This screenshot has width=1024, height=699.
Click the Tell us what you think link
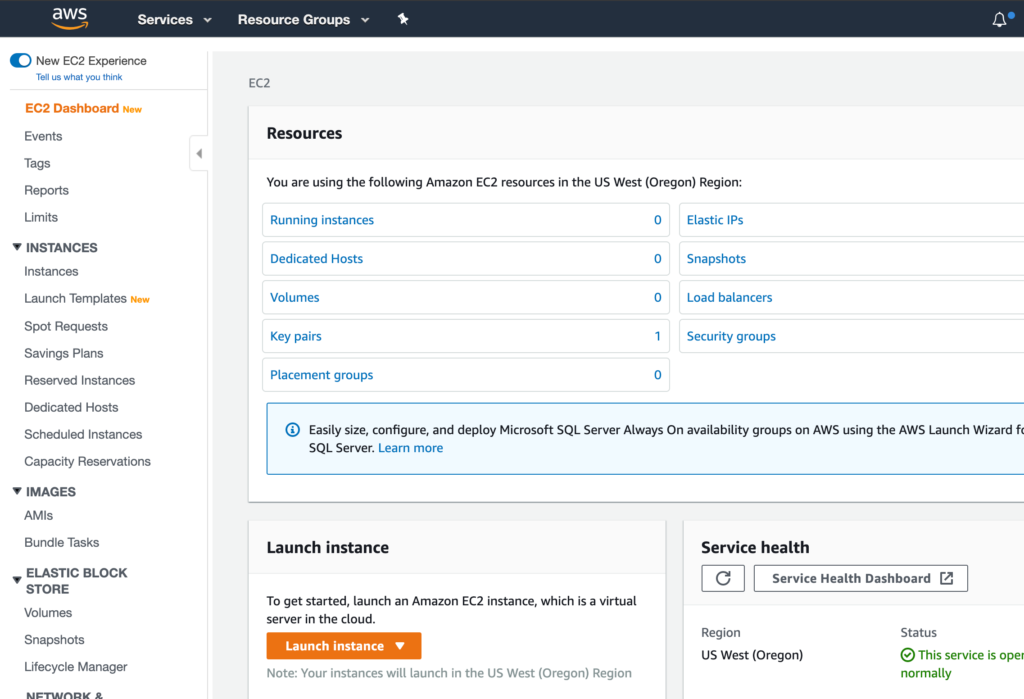79,77
